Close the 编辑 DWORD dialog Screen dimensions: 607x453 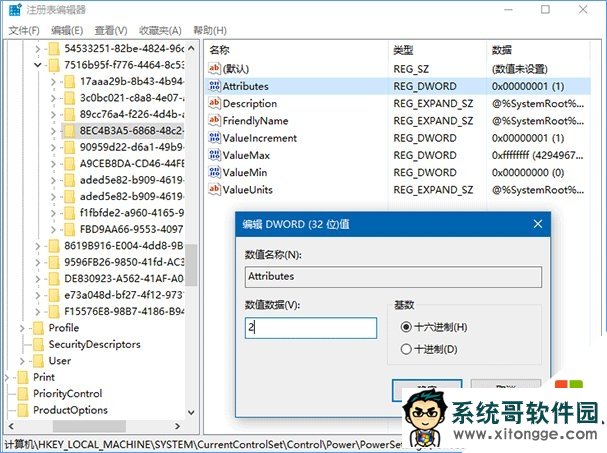point(538,224)
